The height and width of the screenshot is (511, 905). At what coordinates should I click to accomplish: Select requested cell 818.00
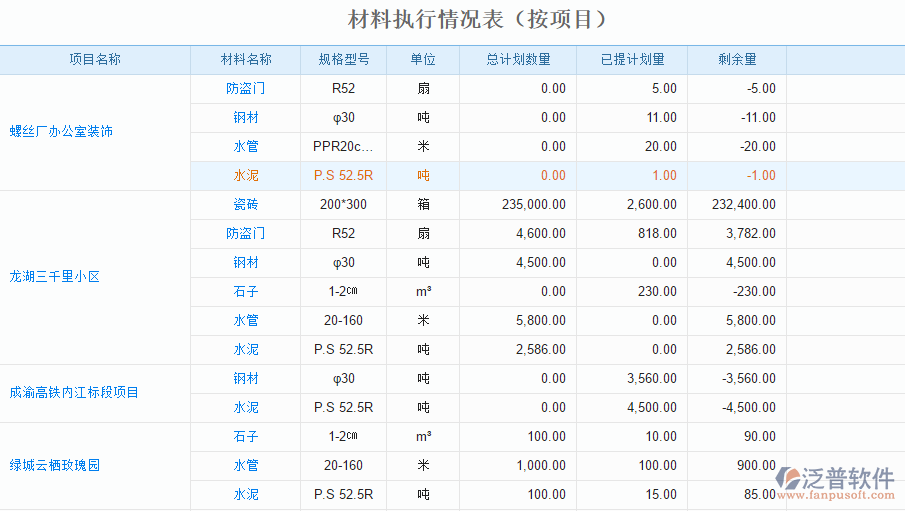pos(632,233)
